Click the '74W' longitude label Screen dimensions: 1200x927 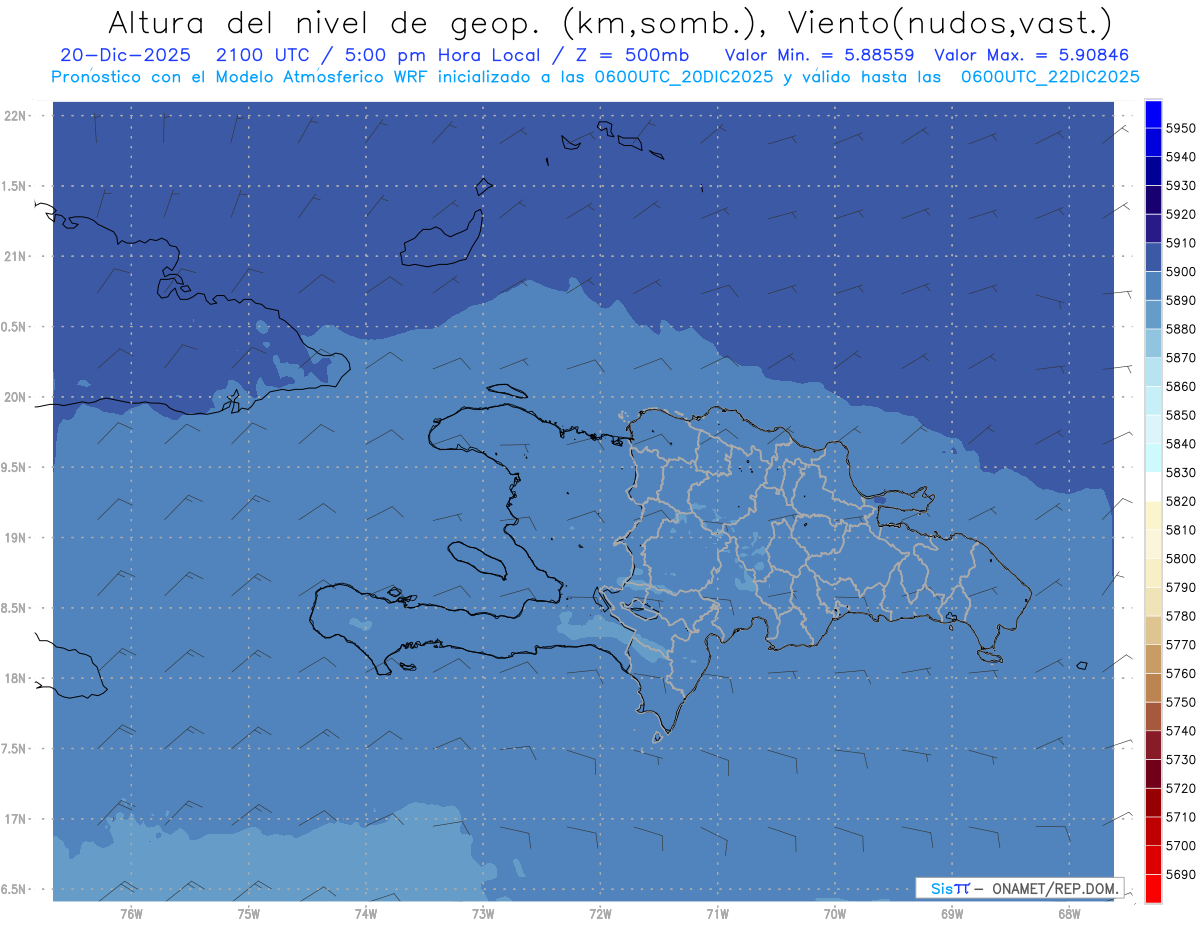tap(366, 914)
